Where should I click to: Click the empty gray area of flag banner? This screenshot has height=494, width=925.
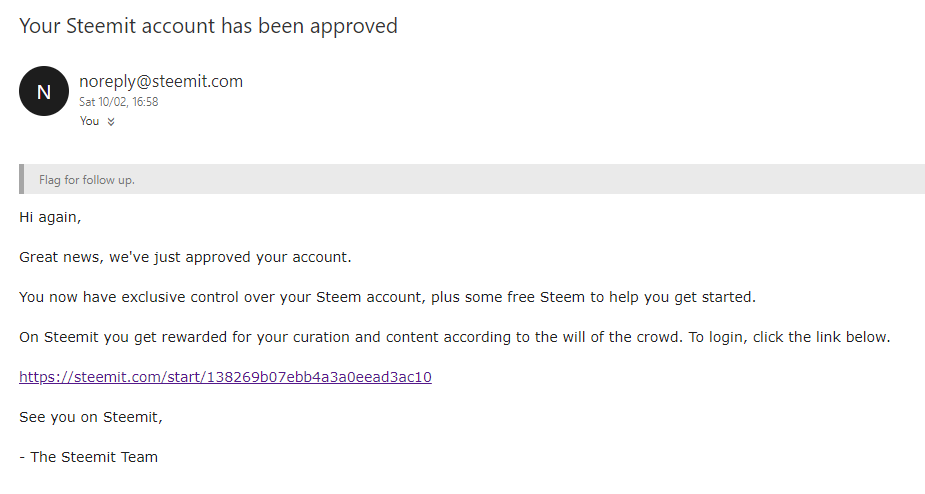pyautogui.click(x=531, y=179)
